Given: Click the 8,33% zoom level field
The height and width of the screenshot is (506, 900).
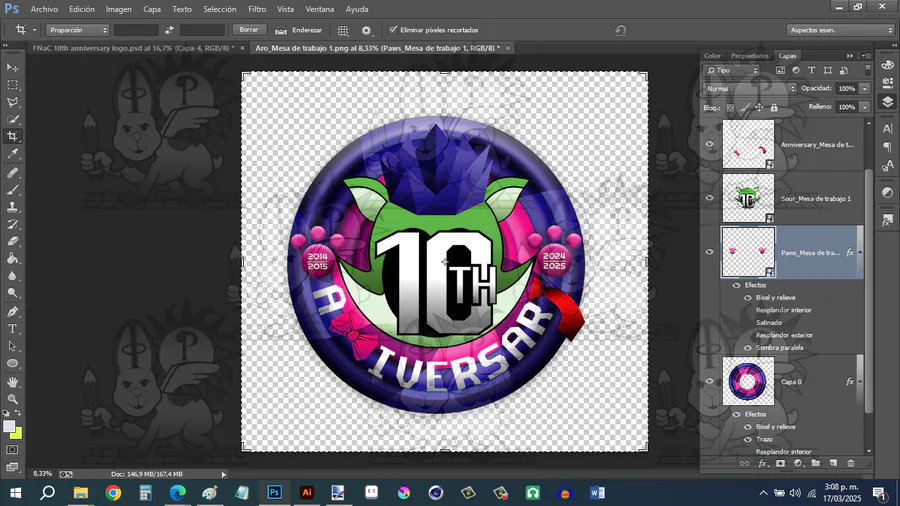Looking at the screenshot, I should (42, 474).
